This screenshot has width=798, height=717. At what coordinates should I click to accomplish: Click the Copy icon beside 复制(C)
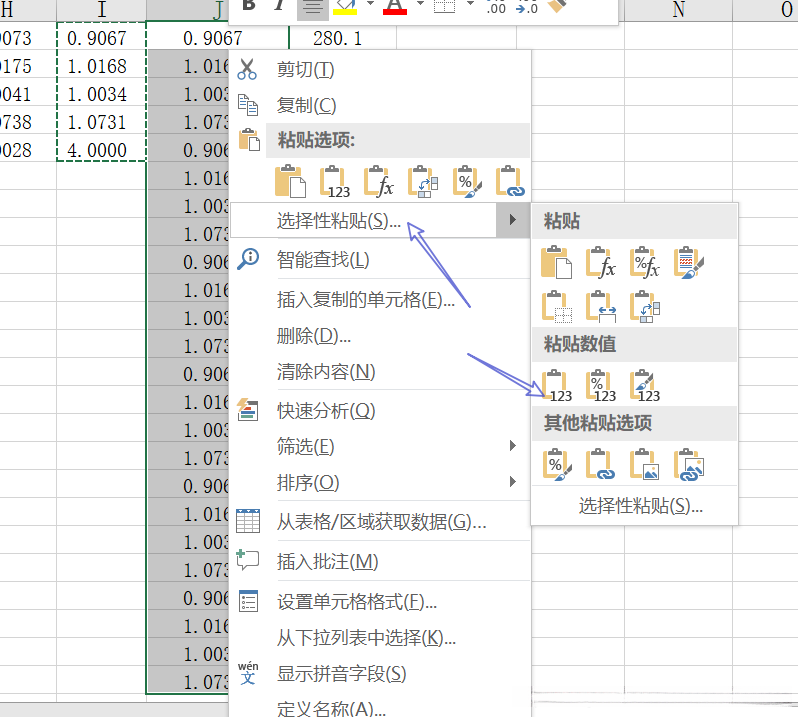tap(248, 105)
